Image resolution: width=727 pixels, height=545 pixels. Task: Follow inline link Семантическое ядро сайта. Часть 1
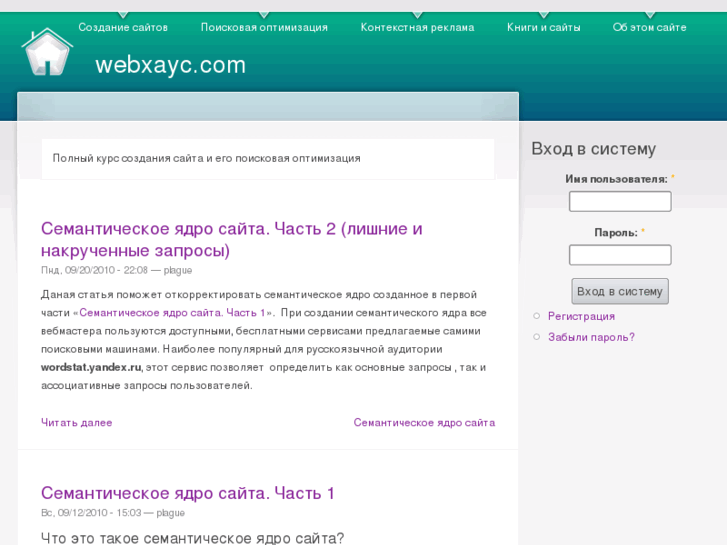pyautogui.click(x=171, y=313)
